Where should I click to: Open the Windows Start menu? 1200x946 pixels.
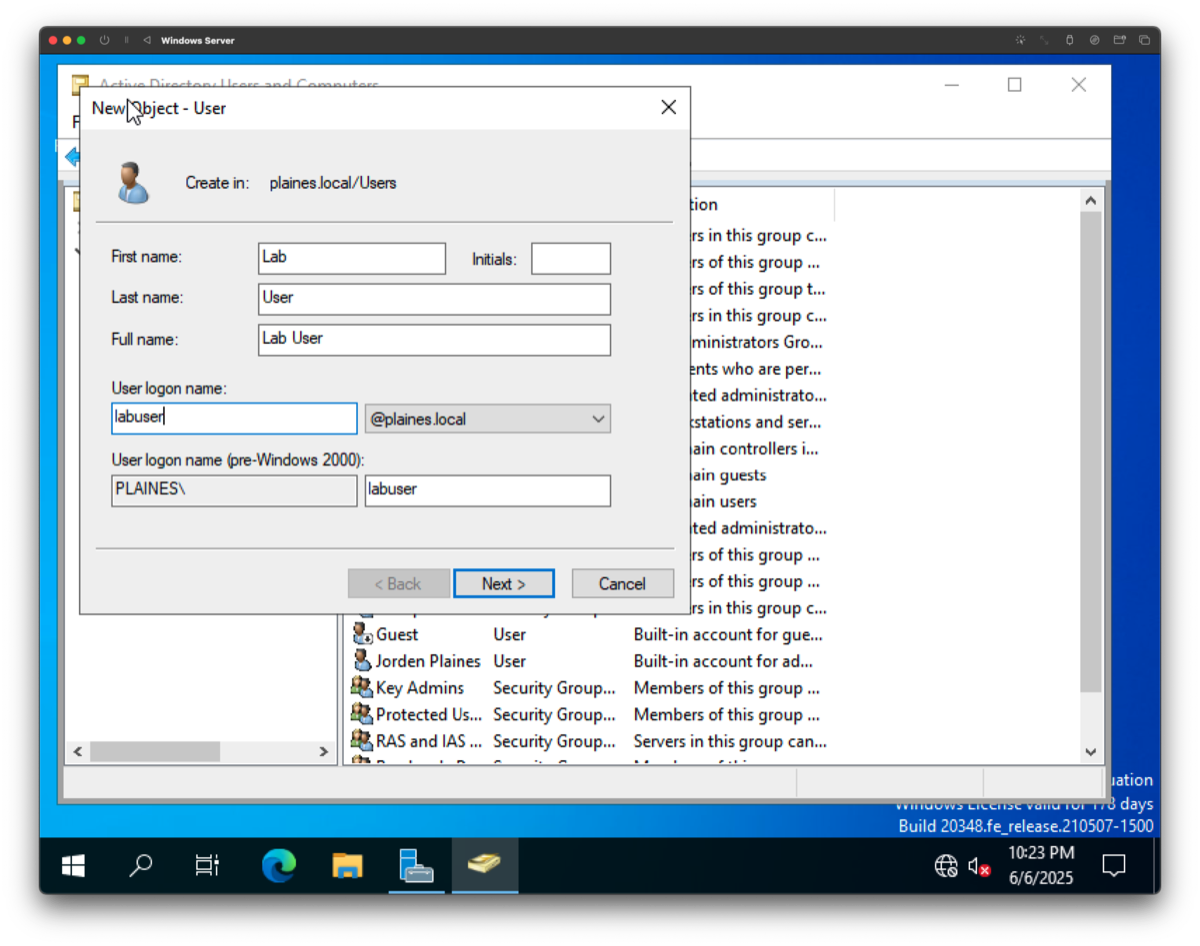73,866
